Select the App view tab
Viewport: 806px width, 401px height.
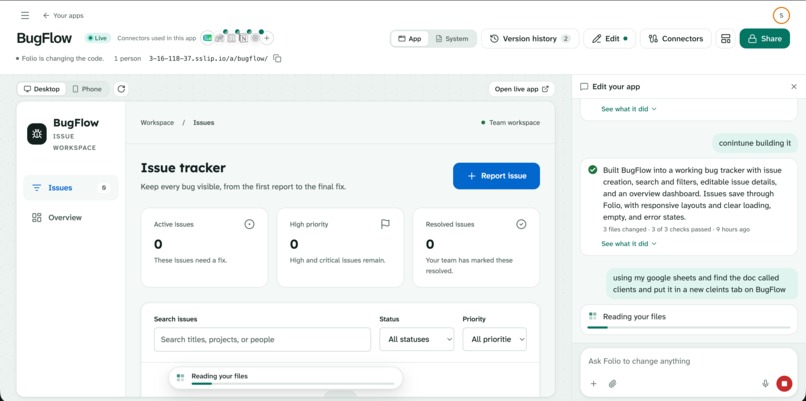tap(410, 39)
